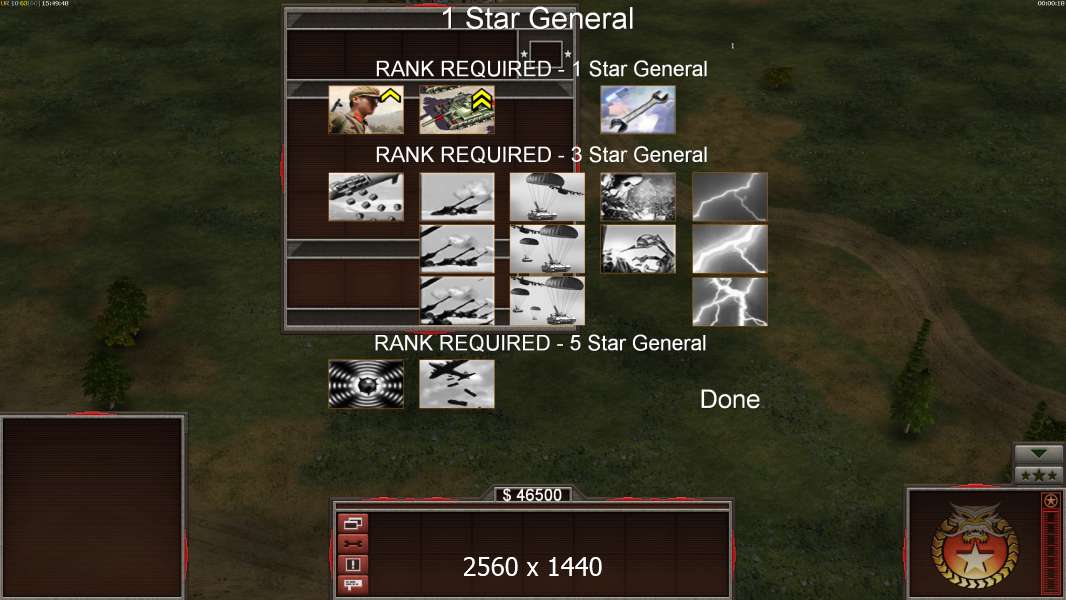Select the Red Guard soldier training upgrade

click(366, 109)
